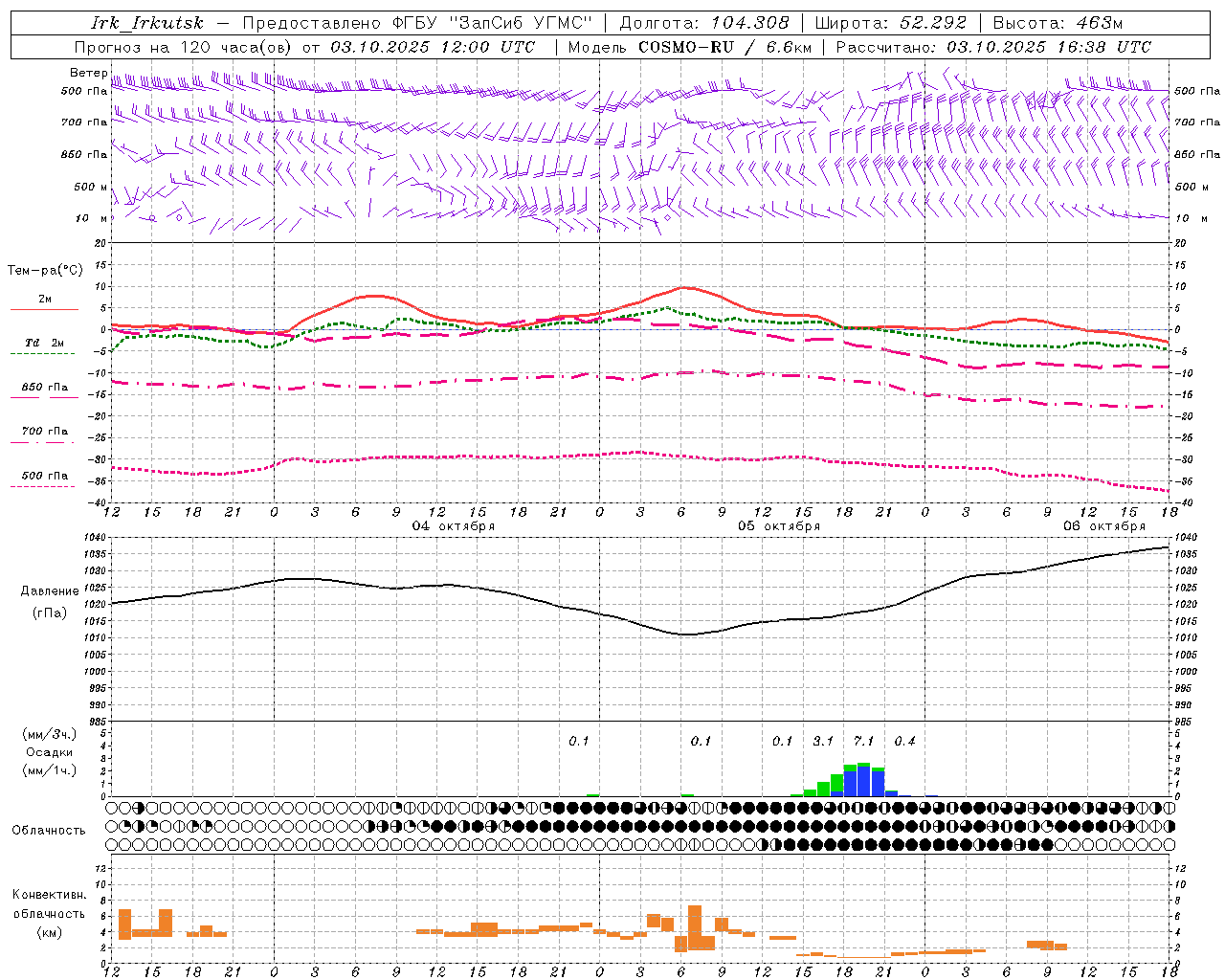This screenshot has height=980, width=1225.
Task: Click the lowest point of the black pressure curve
Action: 685,635
